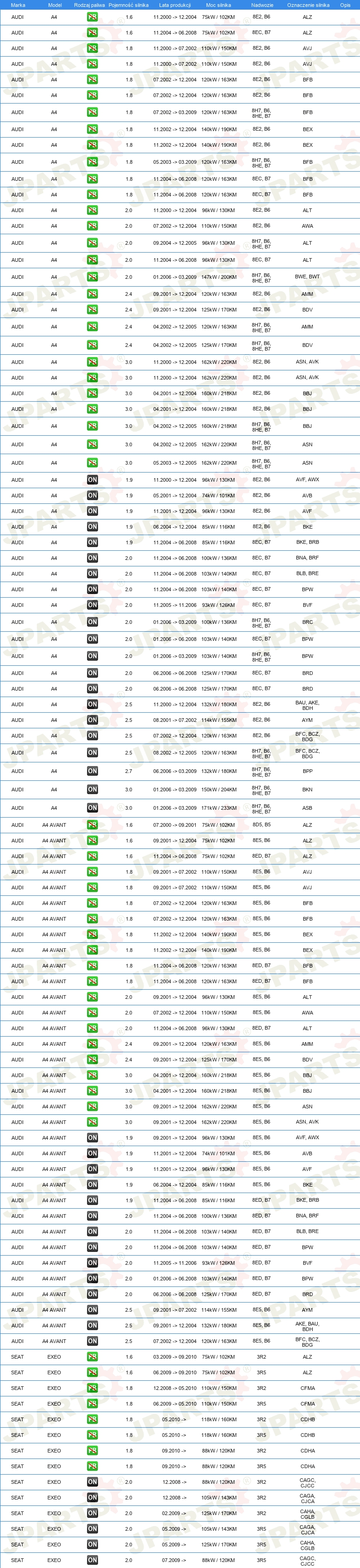360x1568 pixels.
Task: Click the ON icon in the CAHA, CGLB 3R2 row
Action: click(x=92, y=1513)
